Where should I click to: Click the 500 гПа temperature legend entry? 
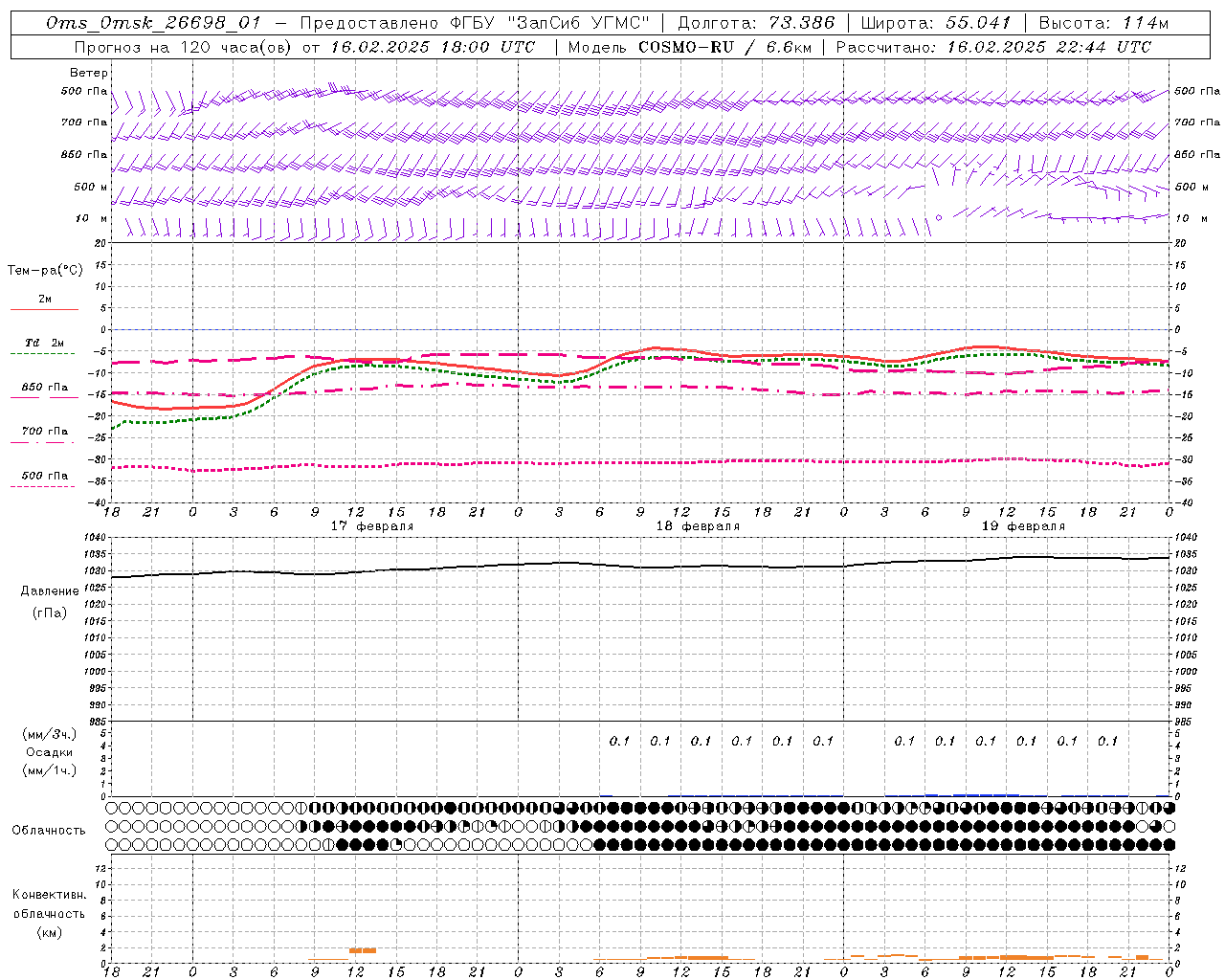coord(45,476)
